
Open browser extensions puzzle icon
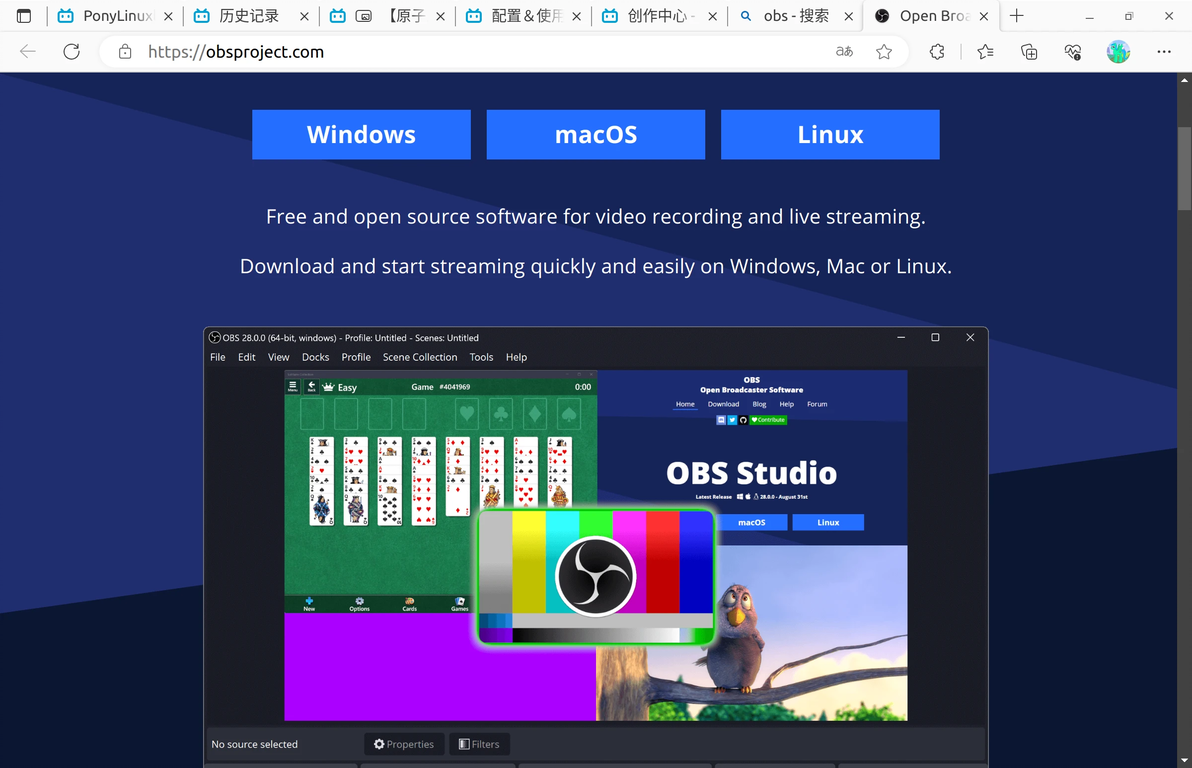(937, 52)
